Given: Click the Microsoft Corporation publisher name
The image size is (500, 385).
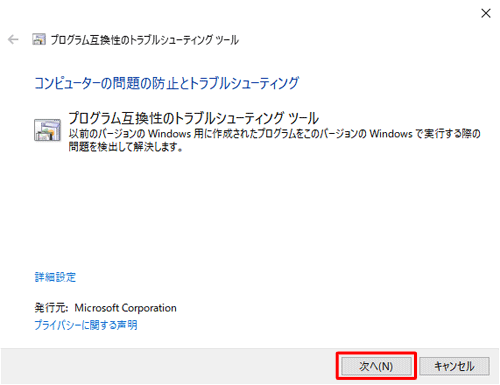Looking at the screenshot, I should tap(125, 308).
